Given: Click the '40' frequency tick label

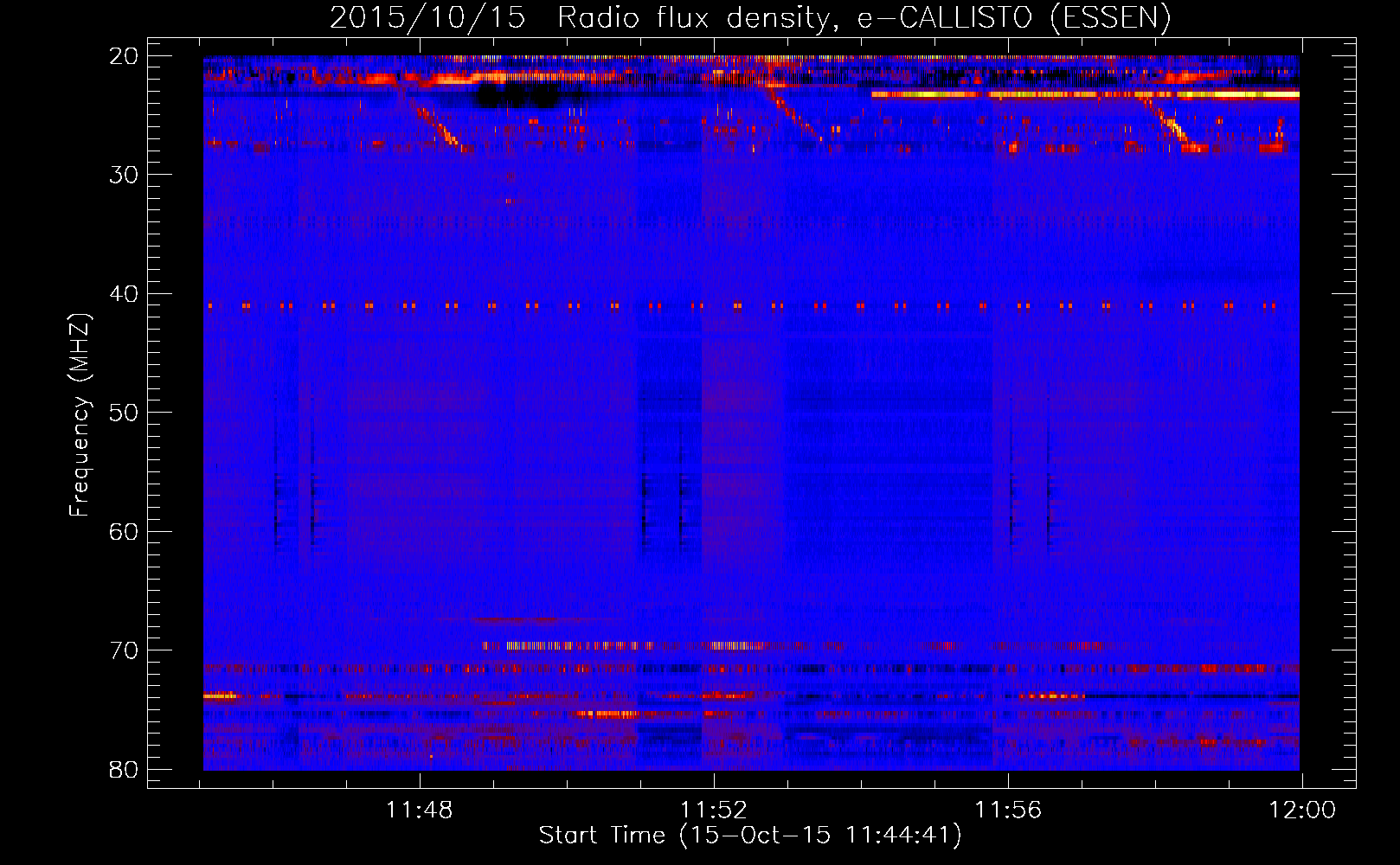Looking at the screenshot, I should point(124,294).
